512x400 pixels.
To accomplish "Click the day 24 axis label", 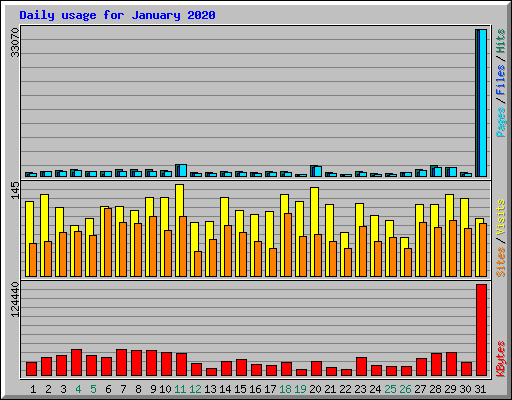I will [375, 389].
